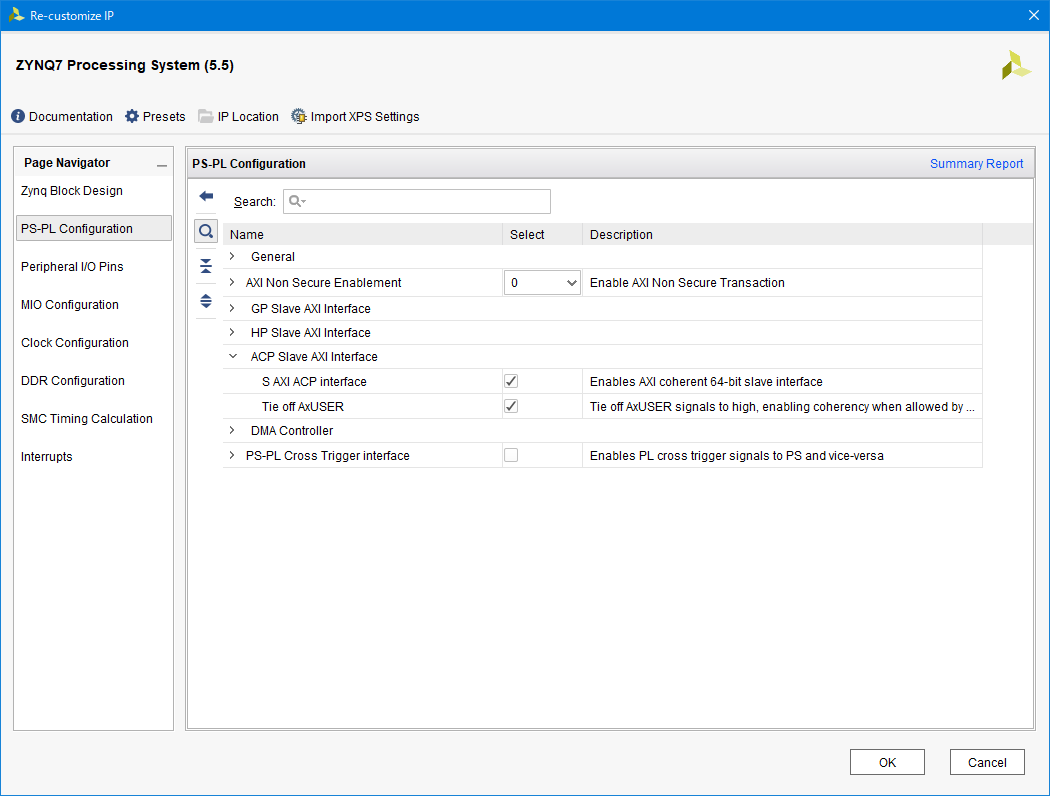Screen dimensions: 1050x796
Task: Click the Presets gear icon
Action: (x=132, y=116)
